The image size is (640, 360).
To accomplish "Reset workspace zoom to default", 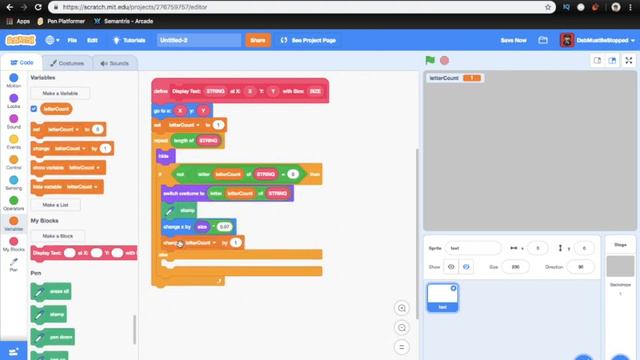I will point(402,347).
